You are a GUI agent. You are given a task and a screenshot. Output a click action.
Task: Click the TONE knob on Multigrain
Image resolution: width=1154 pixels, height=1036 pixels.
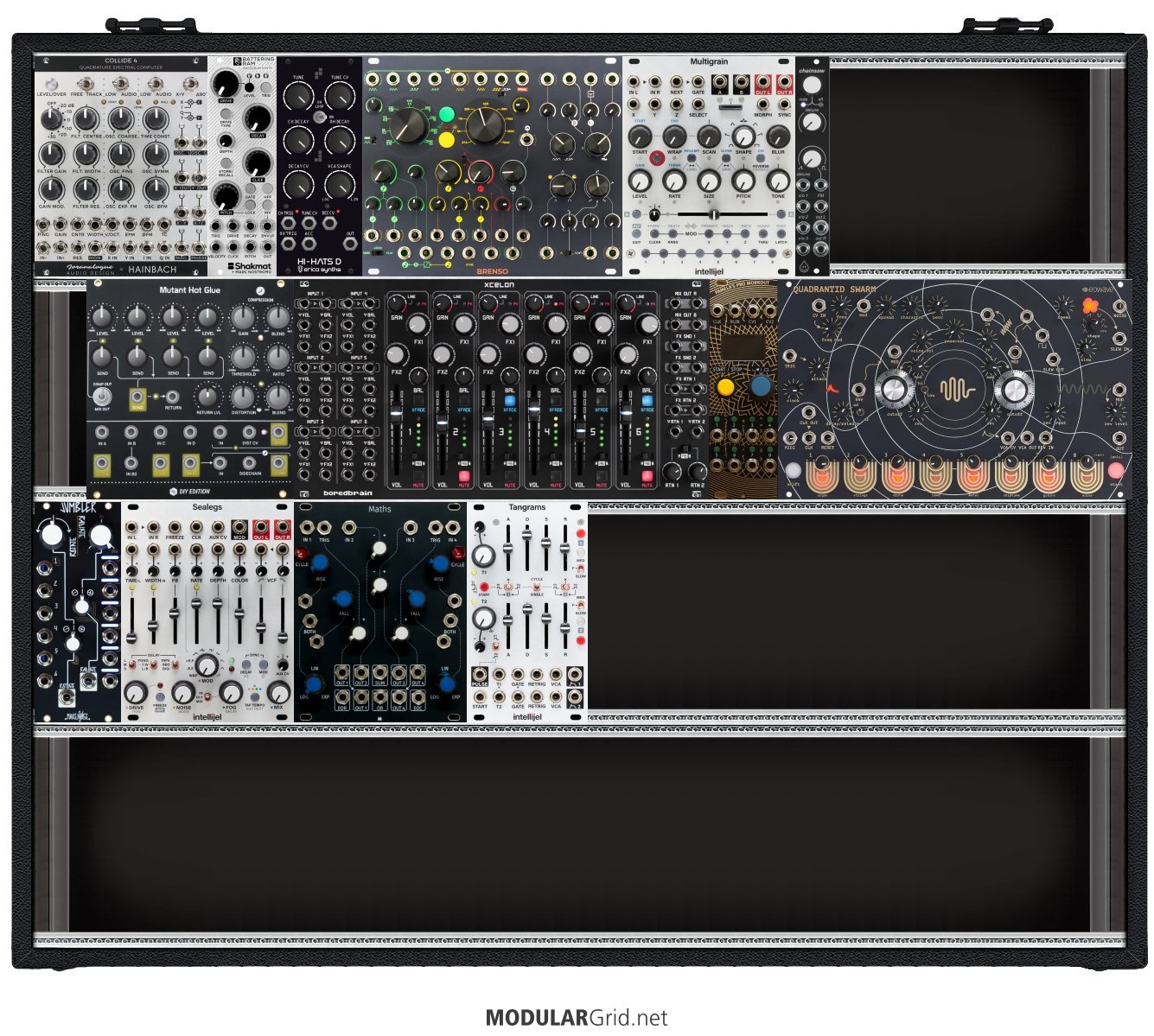[778, 180]
